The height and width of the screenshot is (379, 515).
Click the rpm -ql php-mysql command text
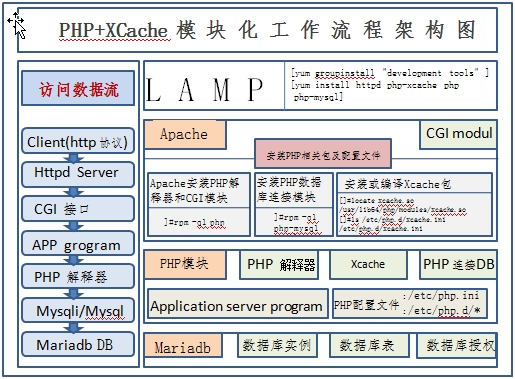(x=296, y=223)
